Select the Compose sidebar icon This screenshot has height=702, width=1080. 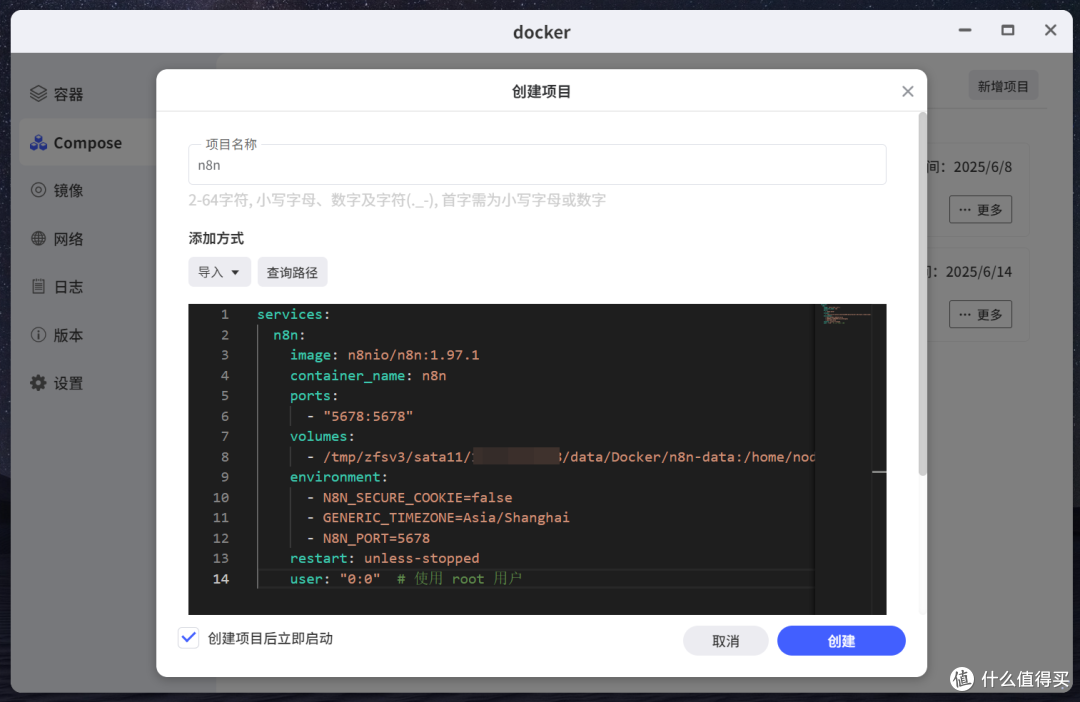[39, 143]
